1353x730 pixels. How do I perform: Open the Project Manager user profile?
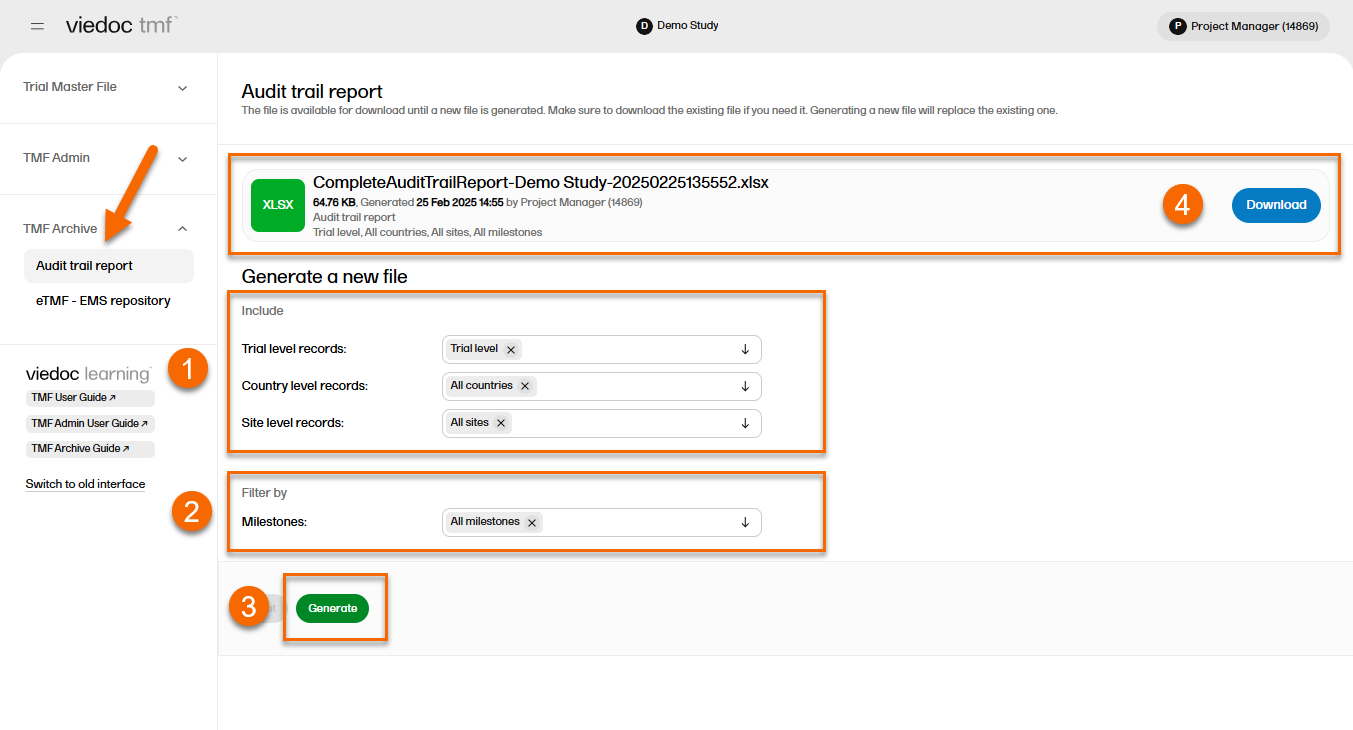1243,27
